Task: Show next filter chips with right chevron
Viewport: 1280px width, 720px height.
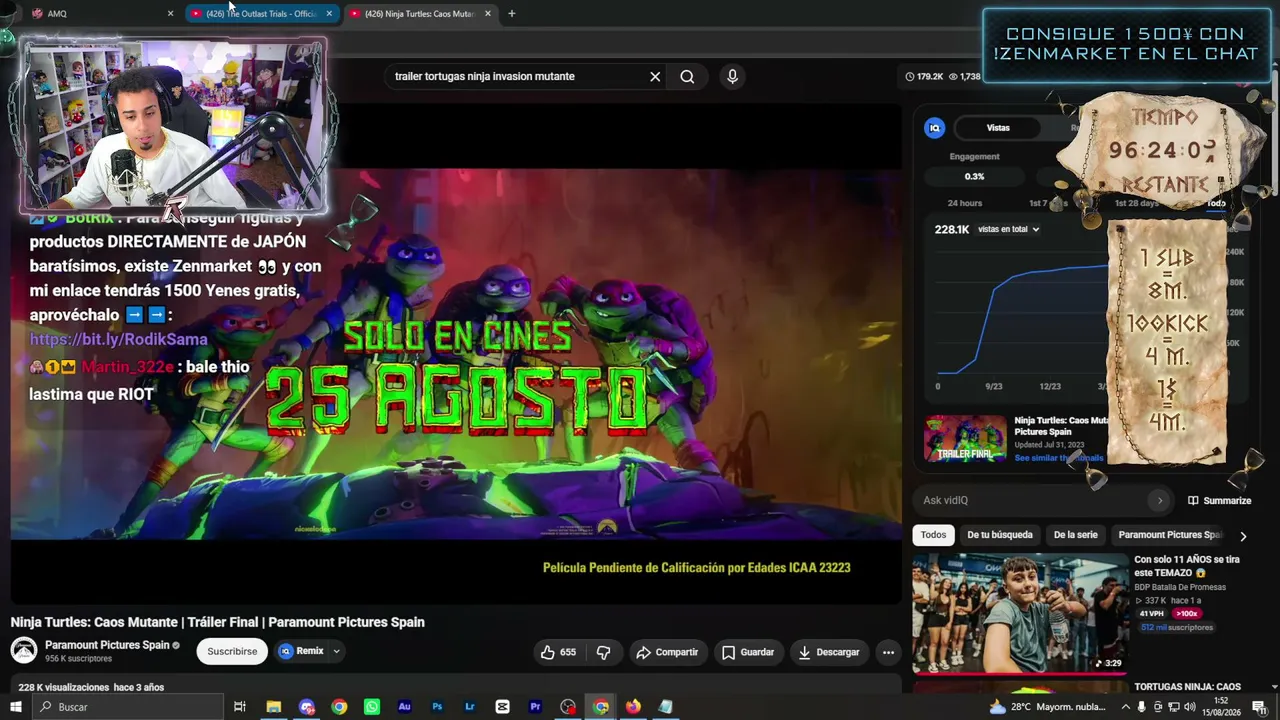Action: pos(1243,536)
